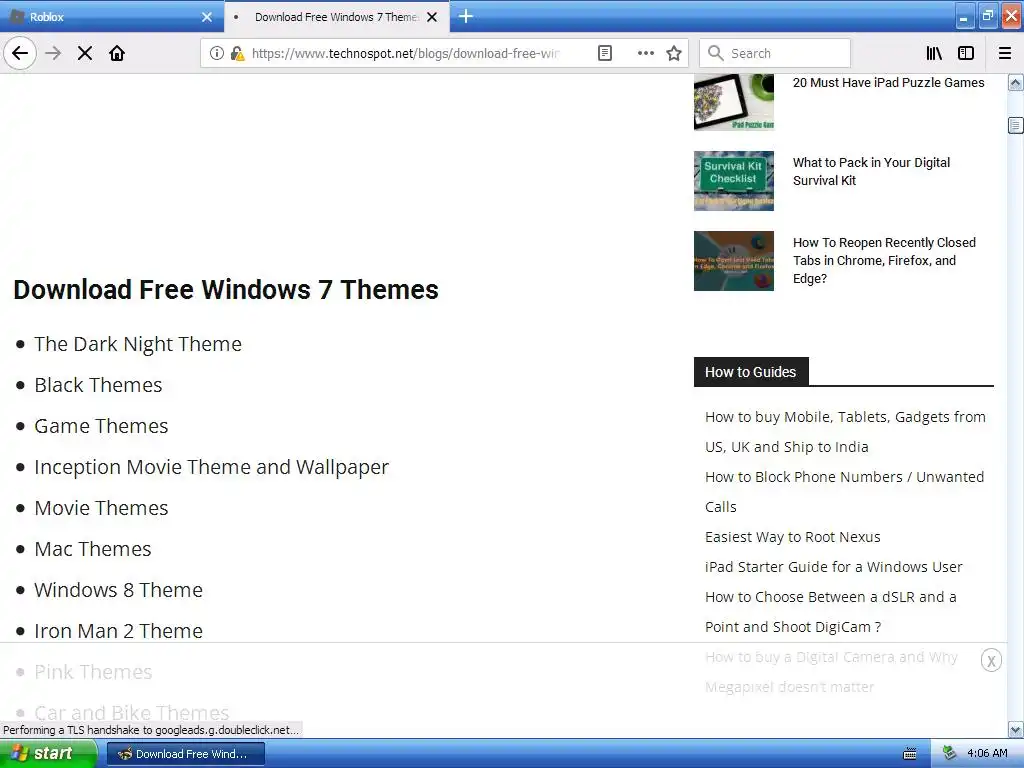This screenshot has height=768, width=1024.
Task: Focus the Search box in toolbar
Action: click(x=775, y=53)
